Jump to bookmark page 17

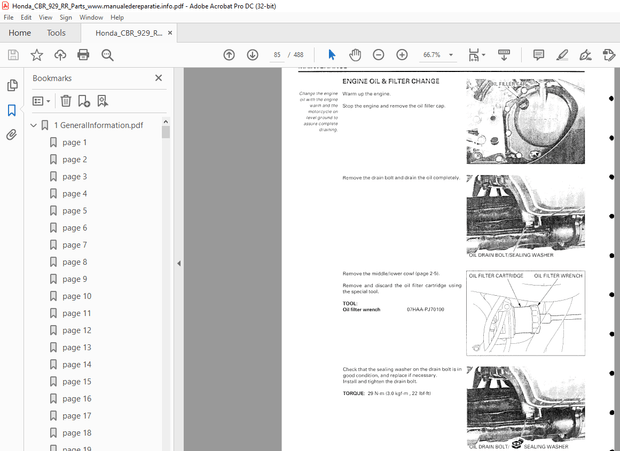click(x=77, y=416)
